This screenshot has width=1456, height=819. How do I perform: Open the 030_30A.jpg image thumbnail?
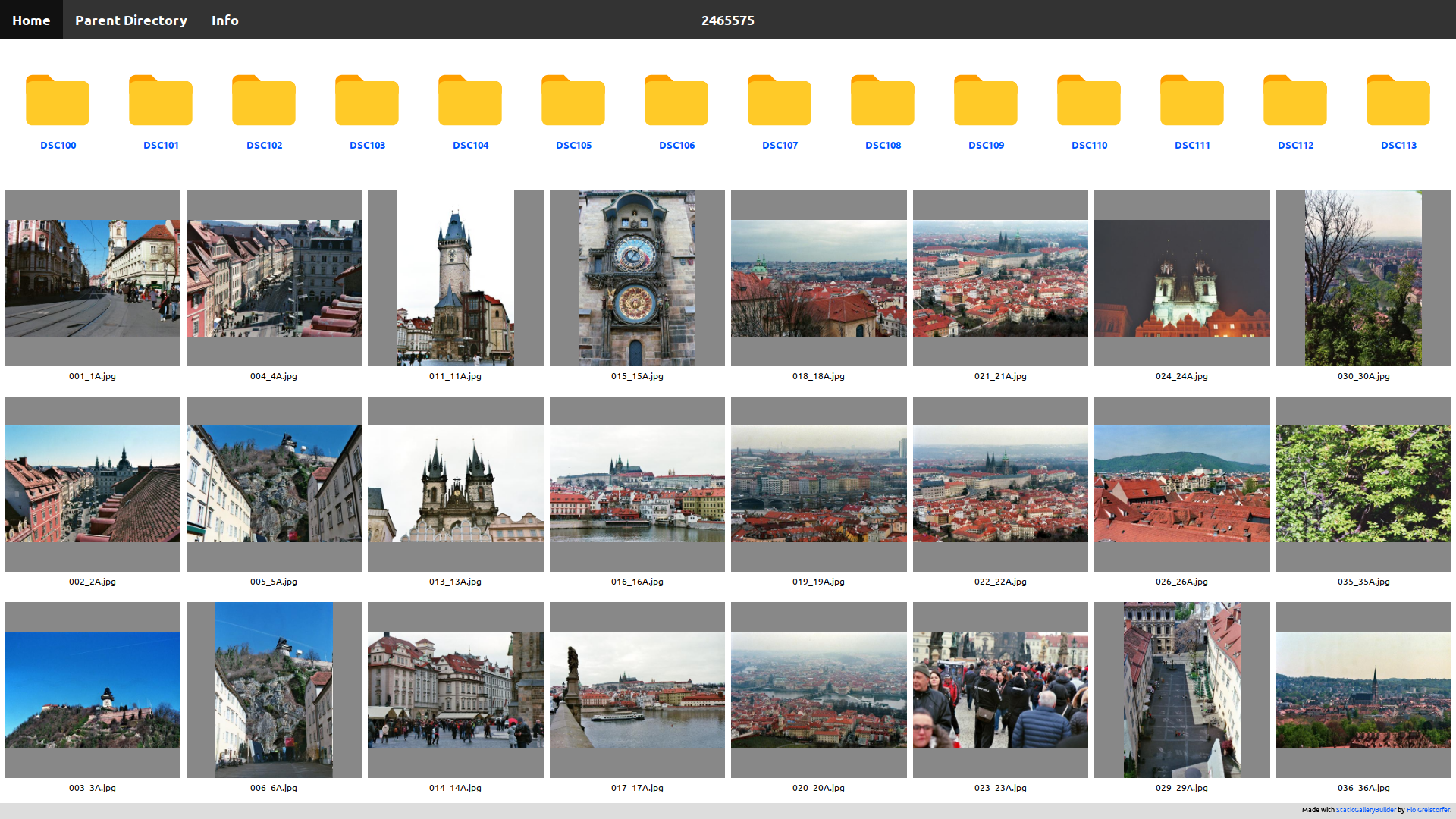tap(1363, 278)
